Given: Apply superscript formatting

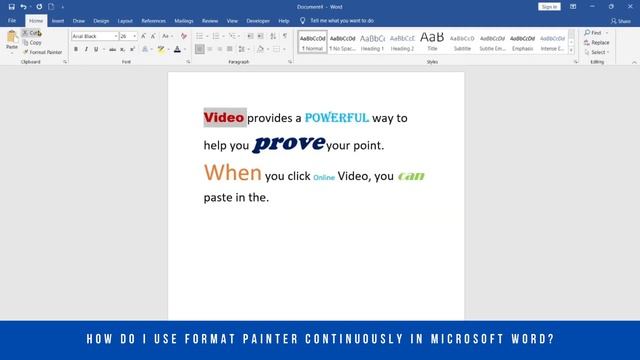Looking at the screenshot, I should tap(132, 49).
